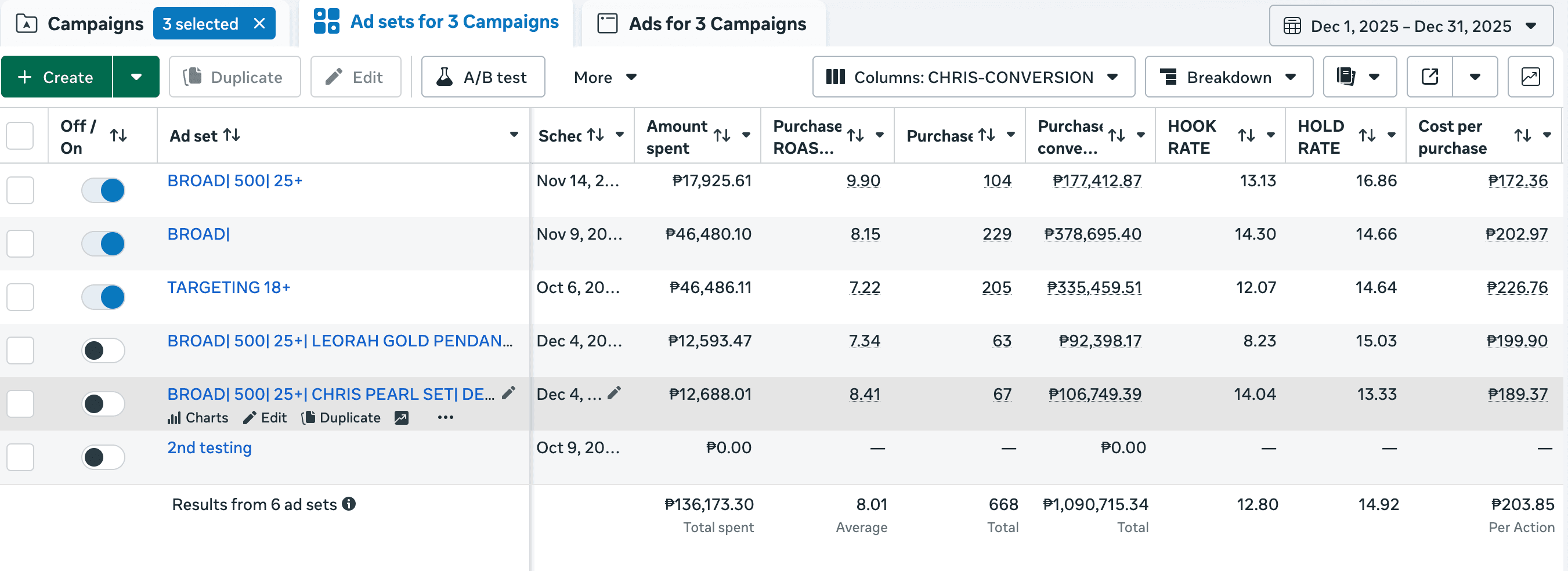Tick checkbox for 2nd testing row
The image size is (1568, 571).
click(x=20, y=457)
